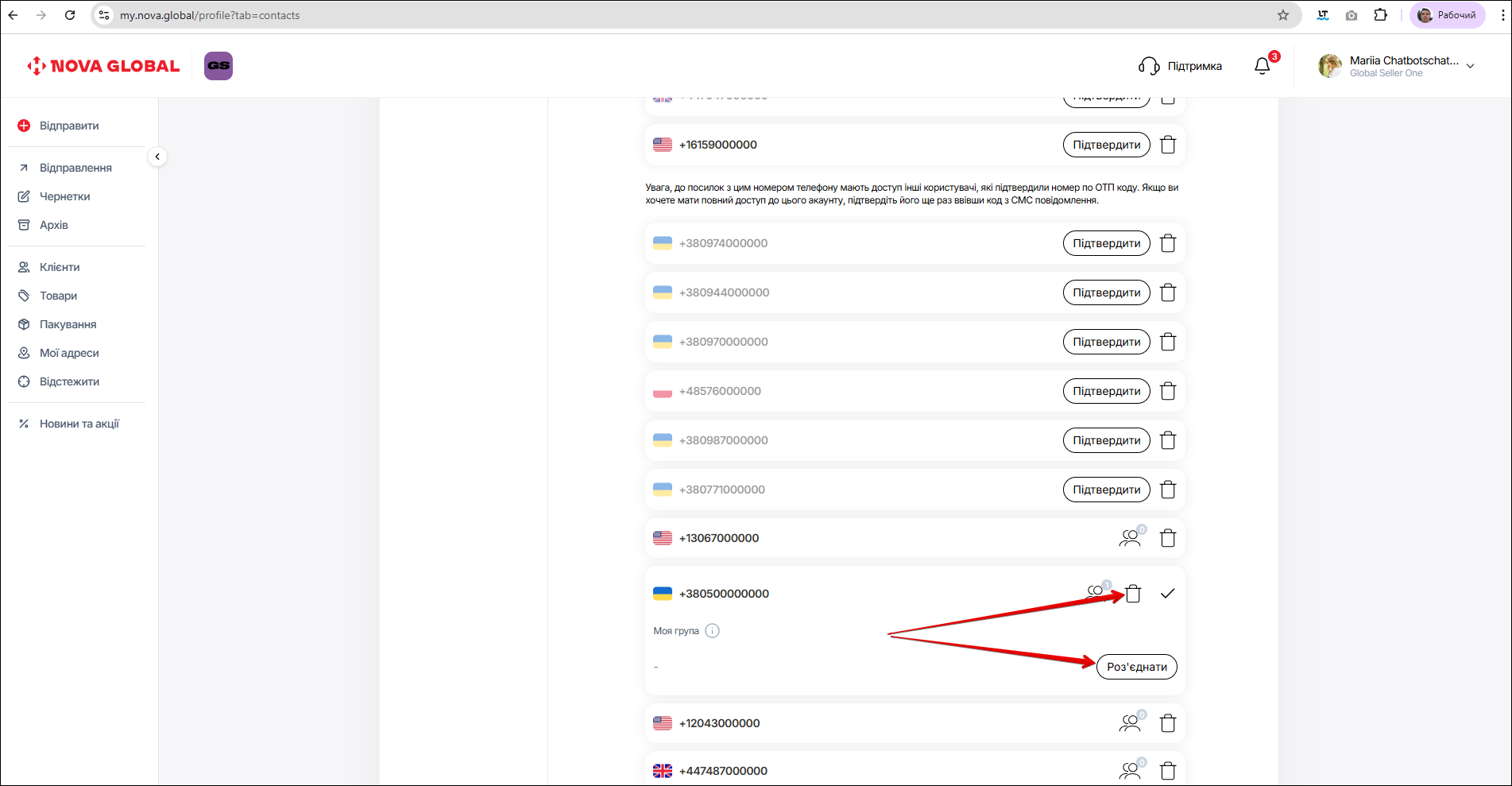Click the user avatar photo
1512x786 pixels.
pos(1330,66)
